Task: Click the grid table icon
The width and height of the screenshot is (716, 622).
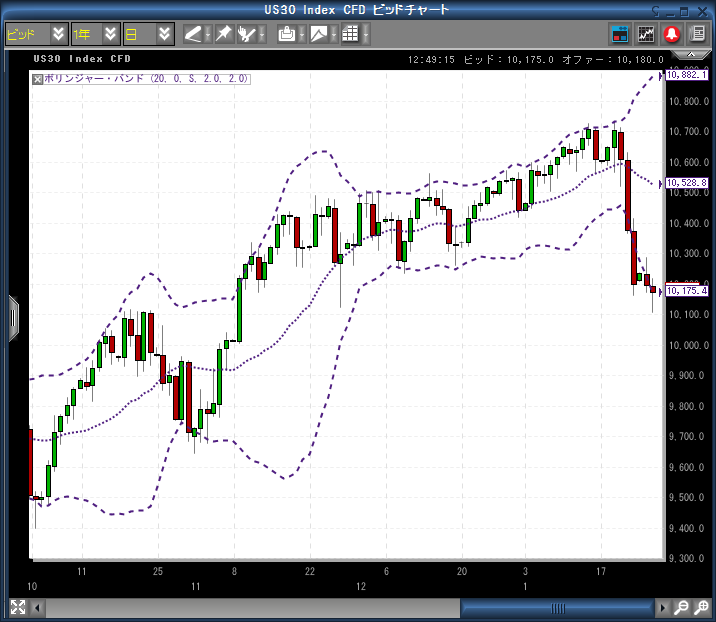Action: [x=350, y=34]
